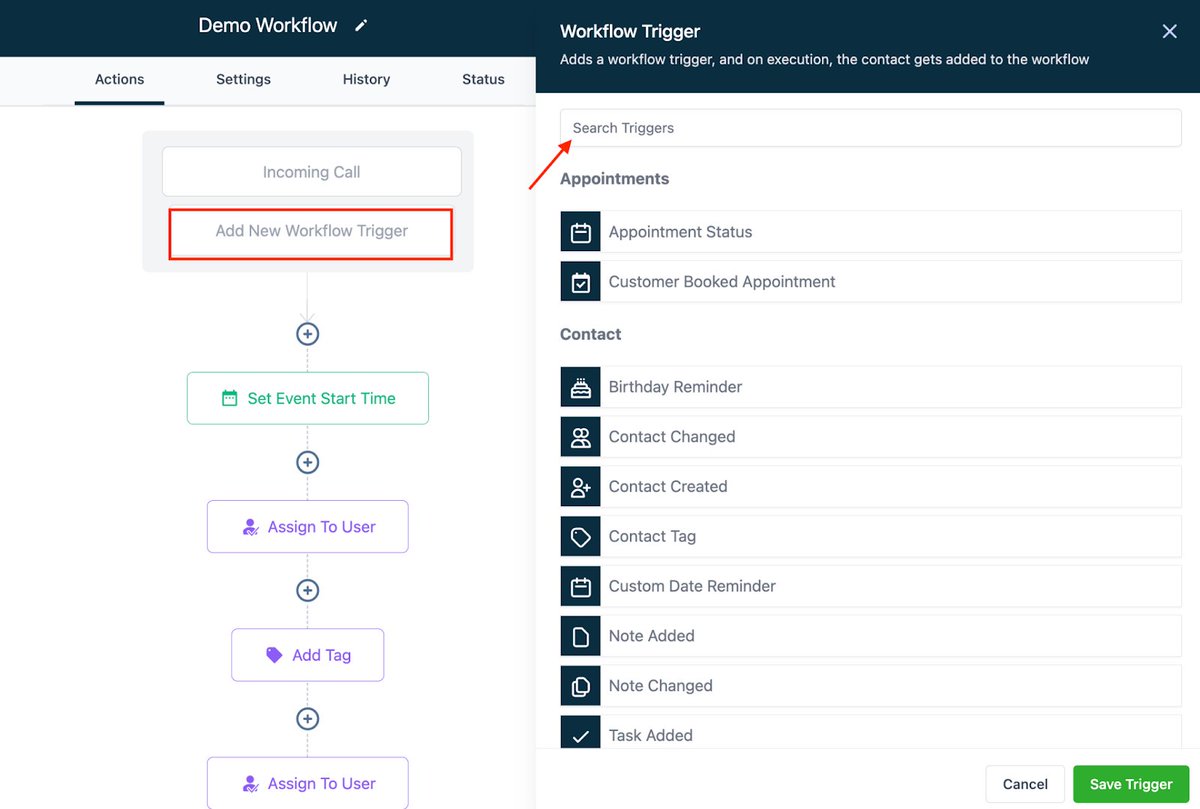Click user icon in first Assign To User

point(250,527)
